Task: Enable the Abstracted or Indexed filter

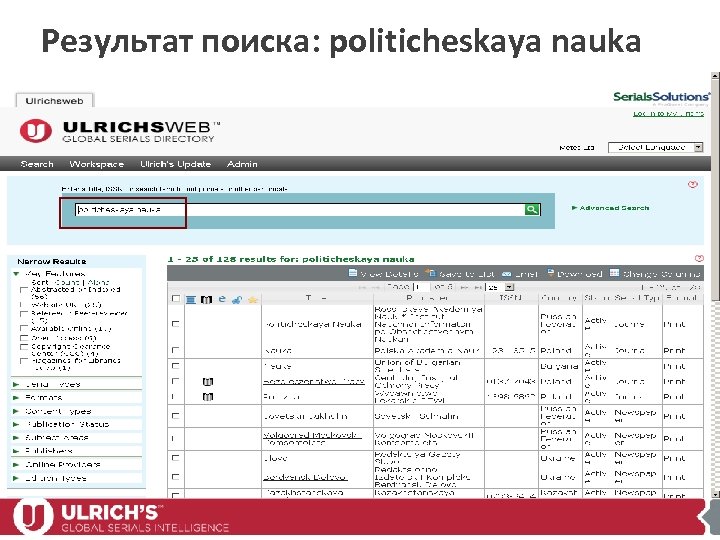Action: coord(24,290)
